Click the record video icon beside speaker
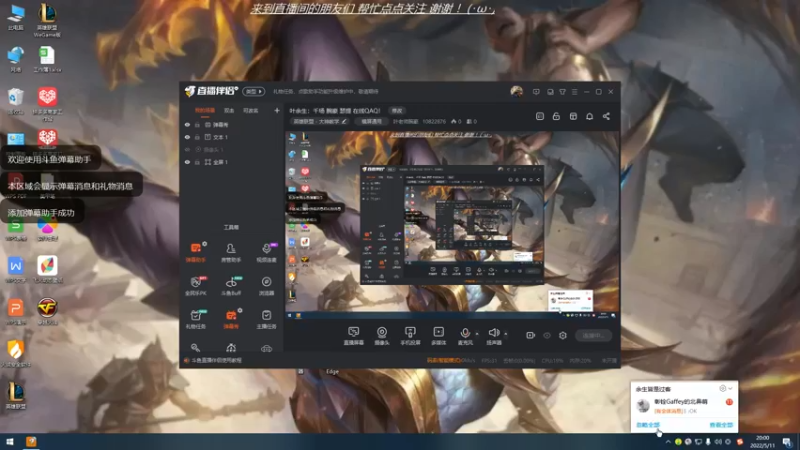Image resolution: width=800 pixels, height=450 pixels. pyautogui.click(x=530, y=335)
